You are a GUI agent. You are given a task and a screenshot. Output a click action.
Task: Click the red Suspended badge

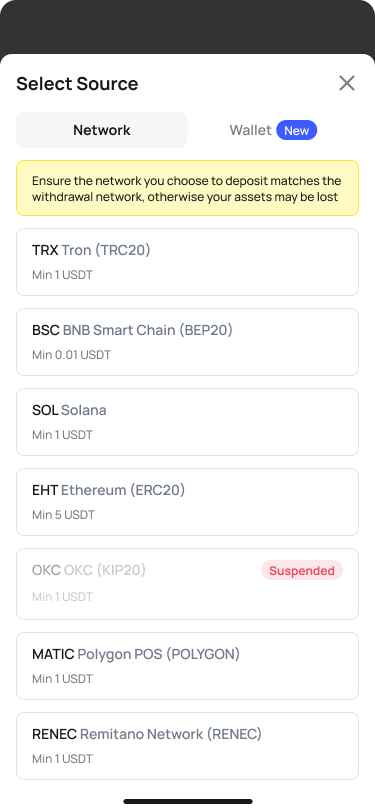point(301,570)
